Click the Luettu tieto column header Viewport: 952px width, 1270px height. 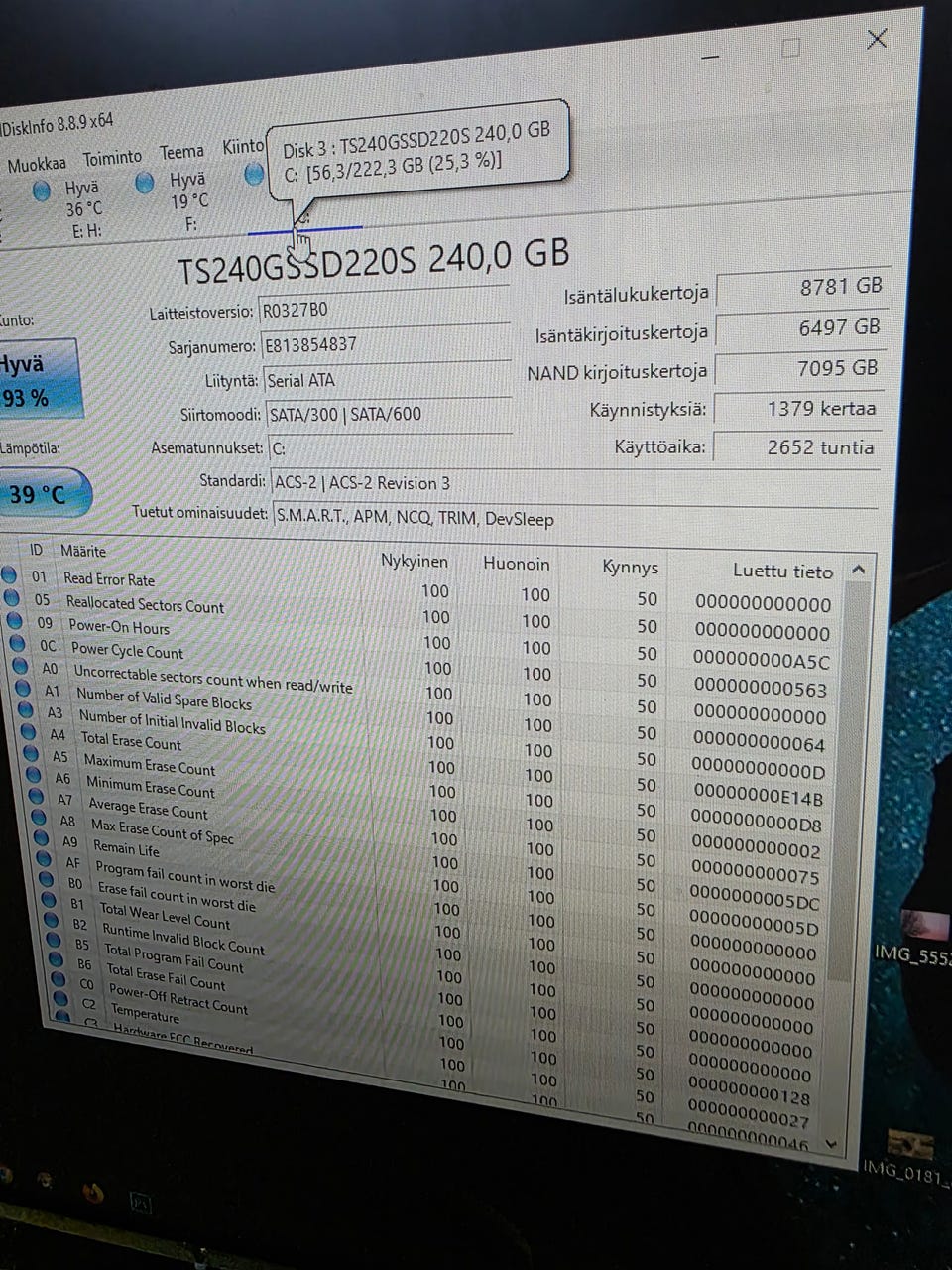782,571
